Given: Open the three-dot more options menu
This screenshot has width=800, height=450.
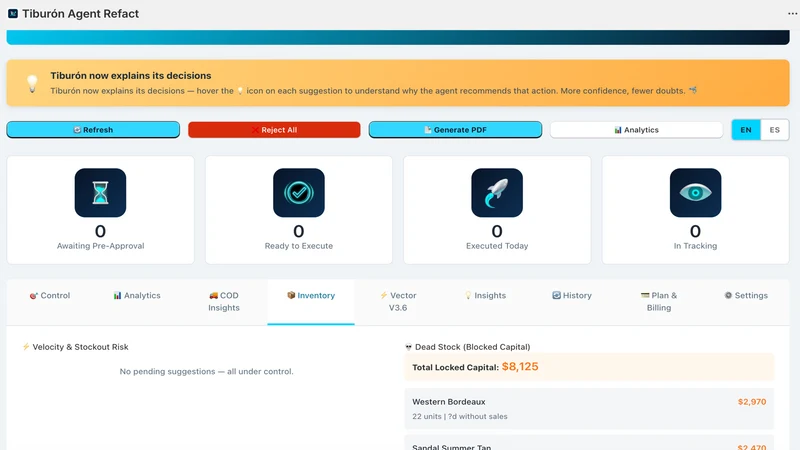Looking at the screenshot, I should coord(792,14).
